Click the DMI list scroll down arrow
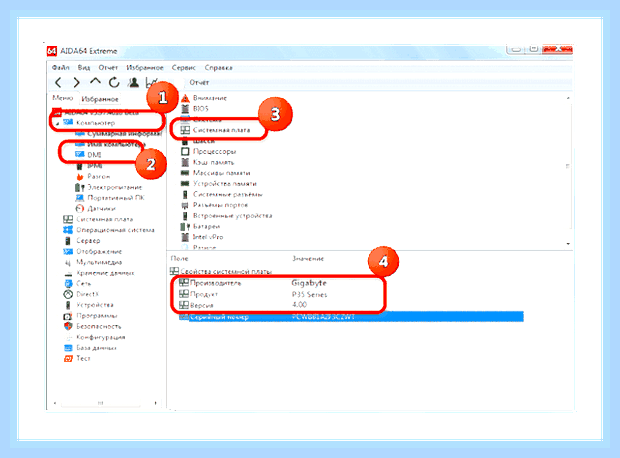Screen dimensions: 620x458 pos(568,244)
